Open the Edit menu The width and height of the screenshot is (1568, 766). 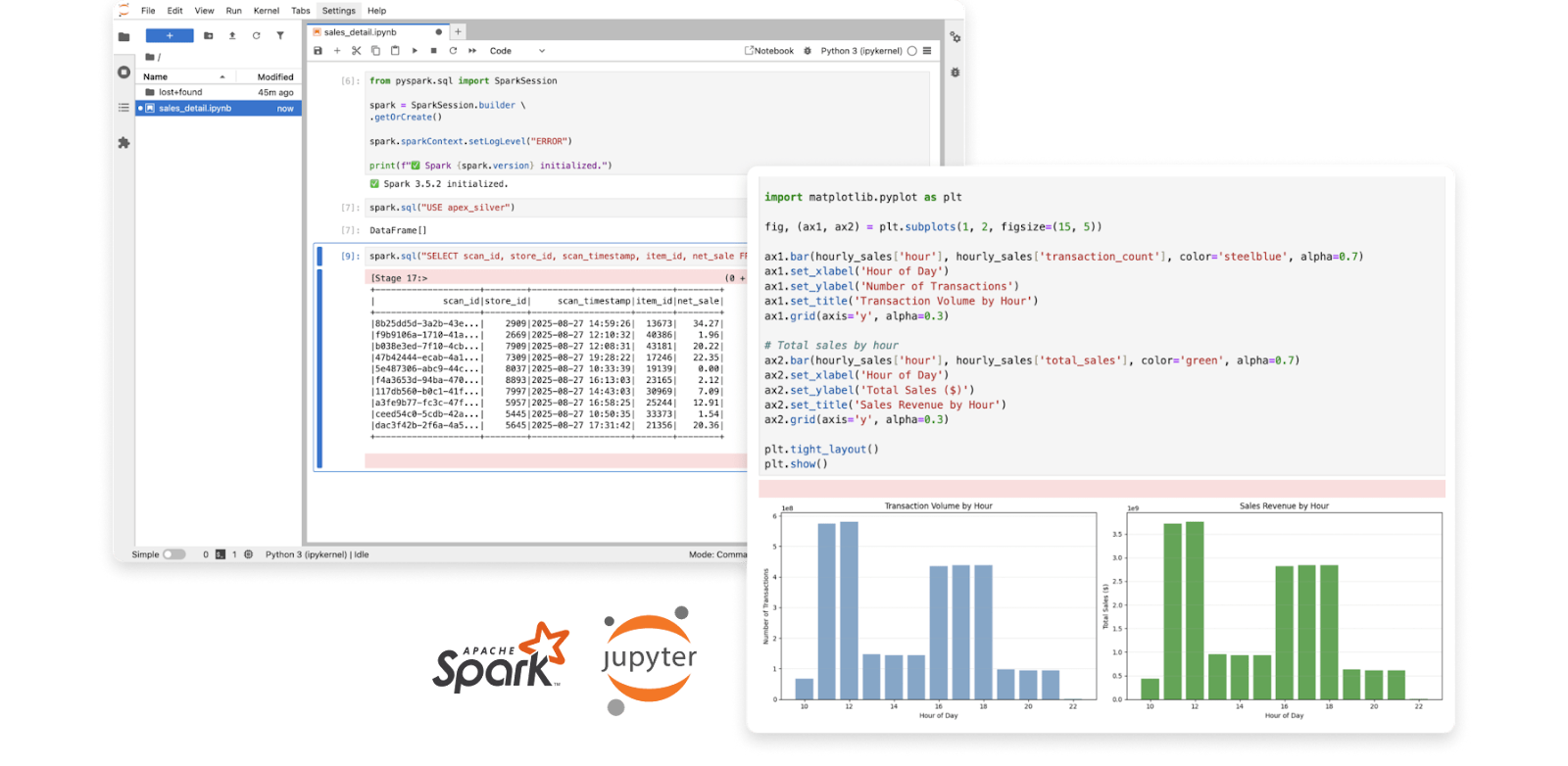[174, 11]
